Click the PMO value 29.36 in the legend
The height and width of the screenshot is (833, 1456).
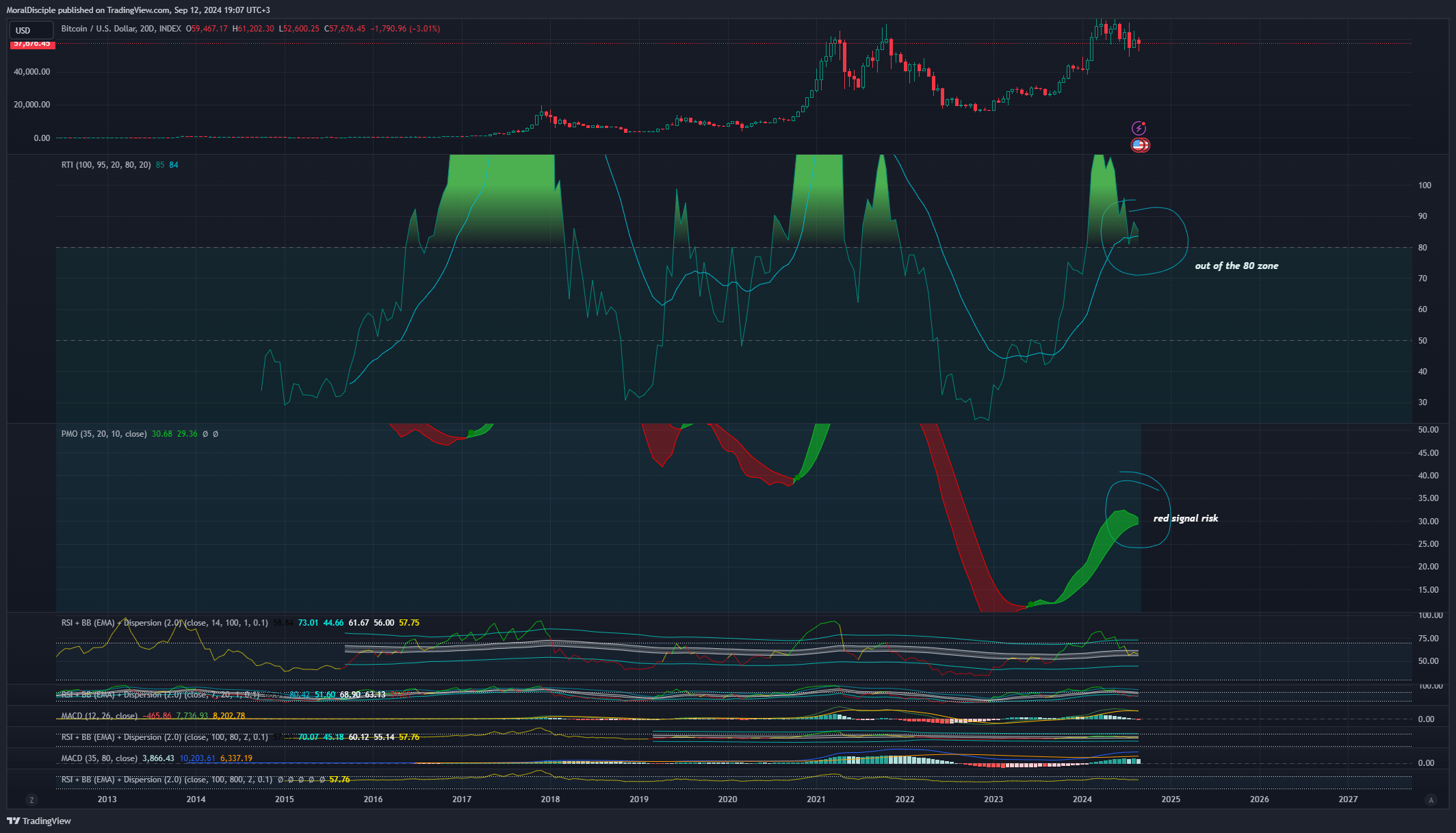[187, 434]
